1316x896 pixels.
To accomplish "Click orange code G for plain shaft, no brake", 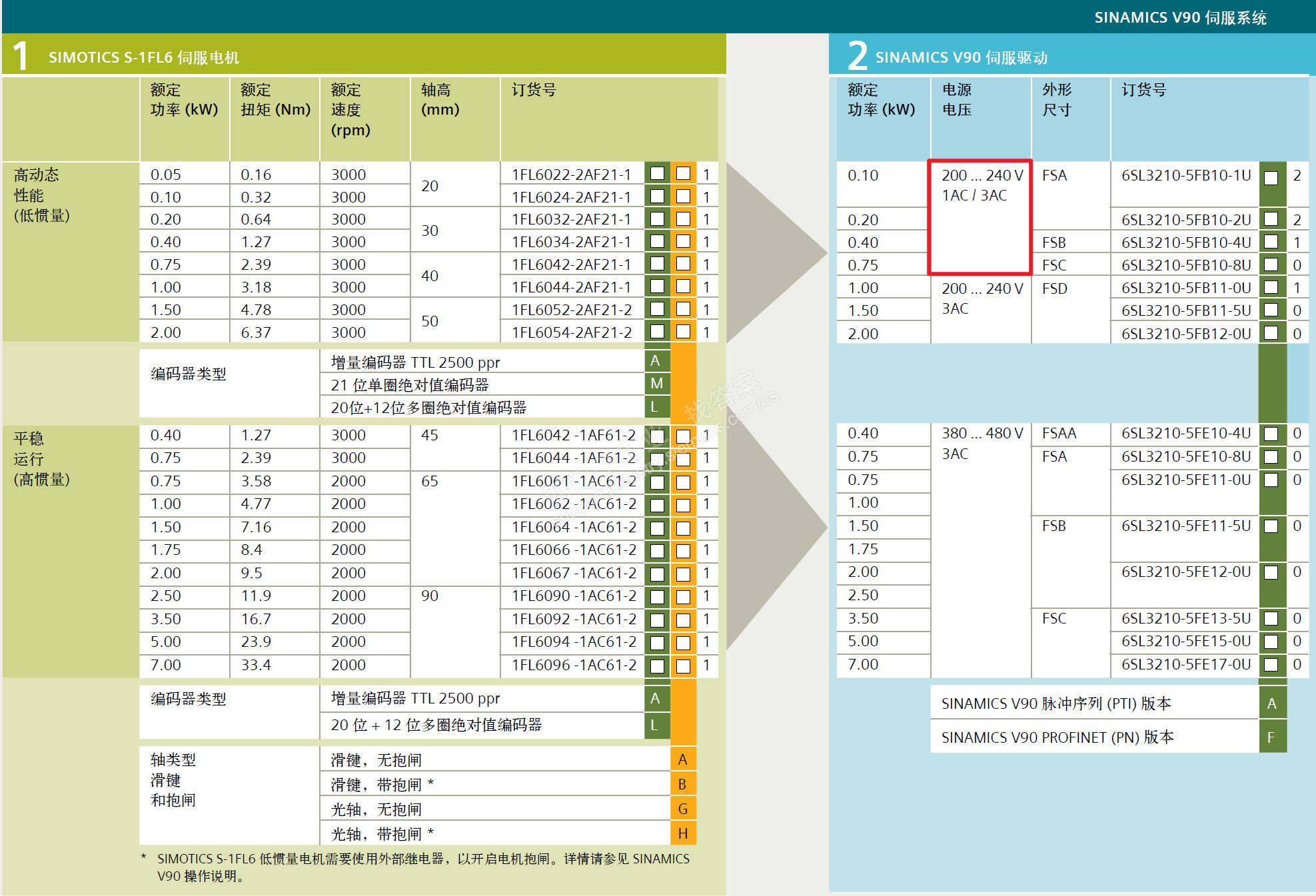I will [682, 809].
